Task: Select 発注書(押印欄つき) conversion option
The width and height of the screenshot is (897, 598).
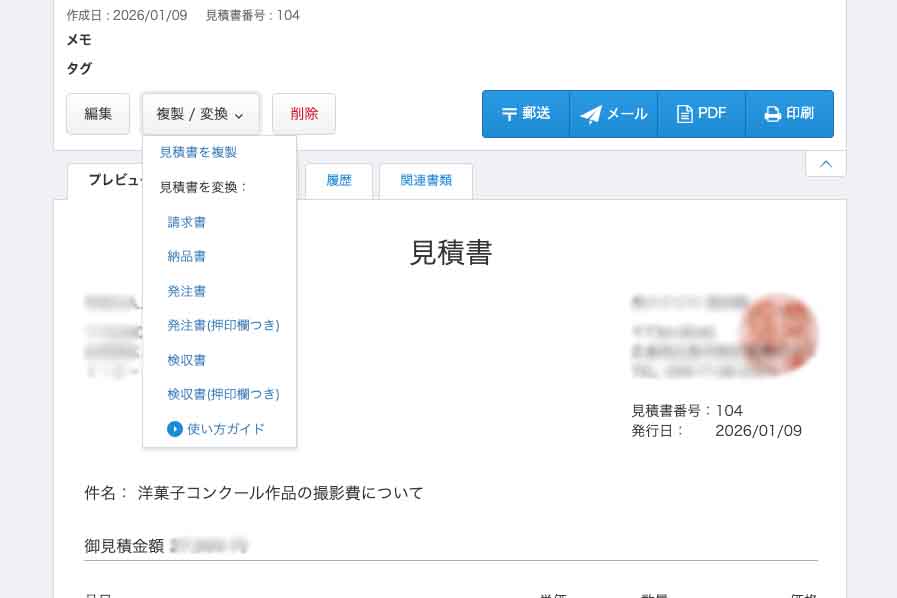Action: (223, 325)
